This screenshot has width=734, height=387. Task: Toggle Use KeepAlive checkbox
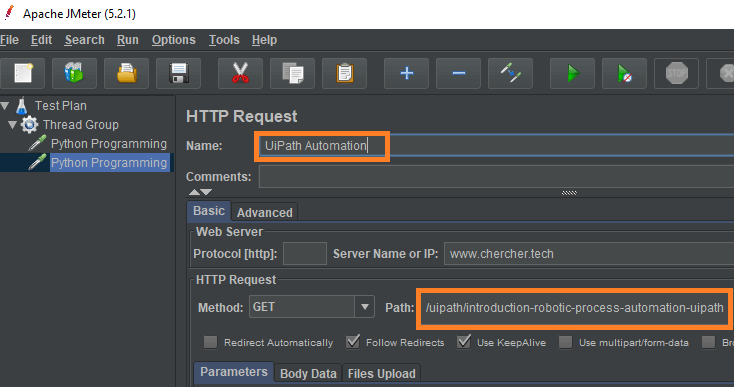464,342
